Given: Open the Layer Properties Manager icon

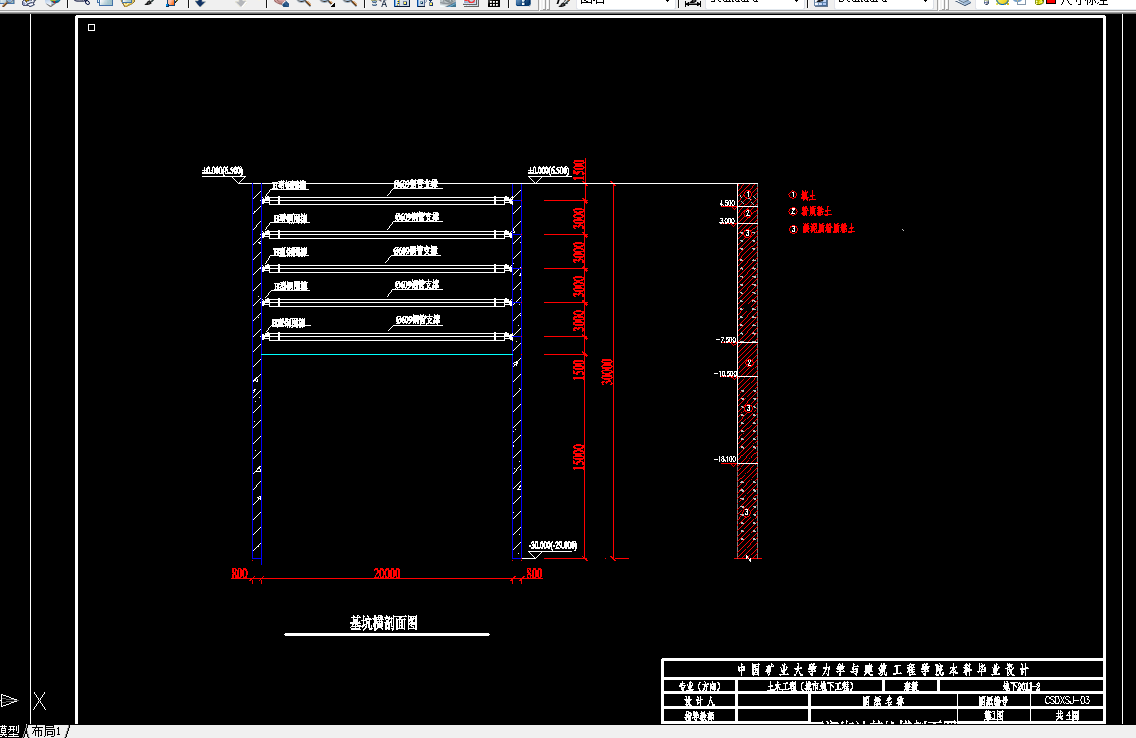Looking at the screenshot, I should (x=963, y=2).
